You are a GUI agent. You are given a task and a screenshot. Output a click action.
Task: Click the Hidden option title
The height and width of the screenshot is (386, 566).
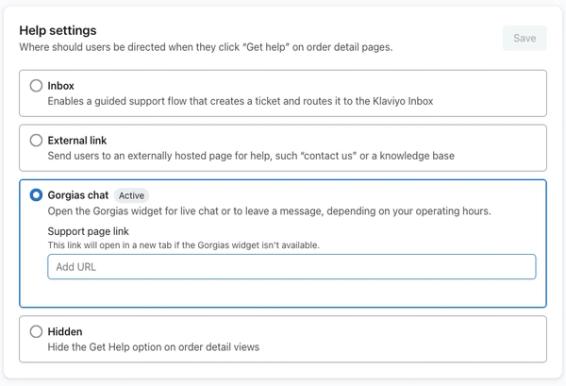click(x=65, y=331)
